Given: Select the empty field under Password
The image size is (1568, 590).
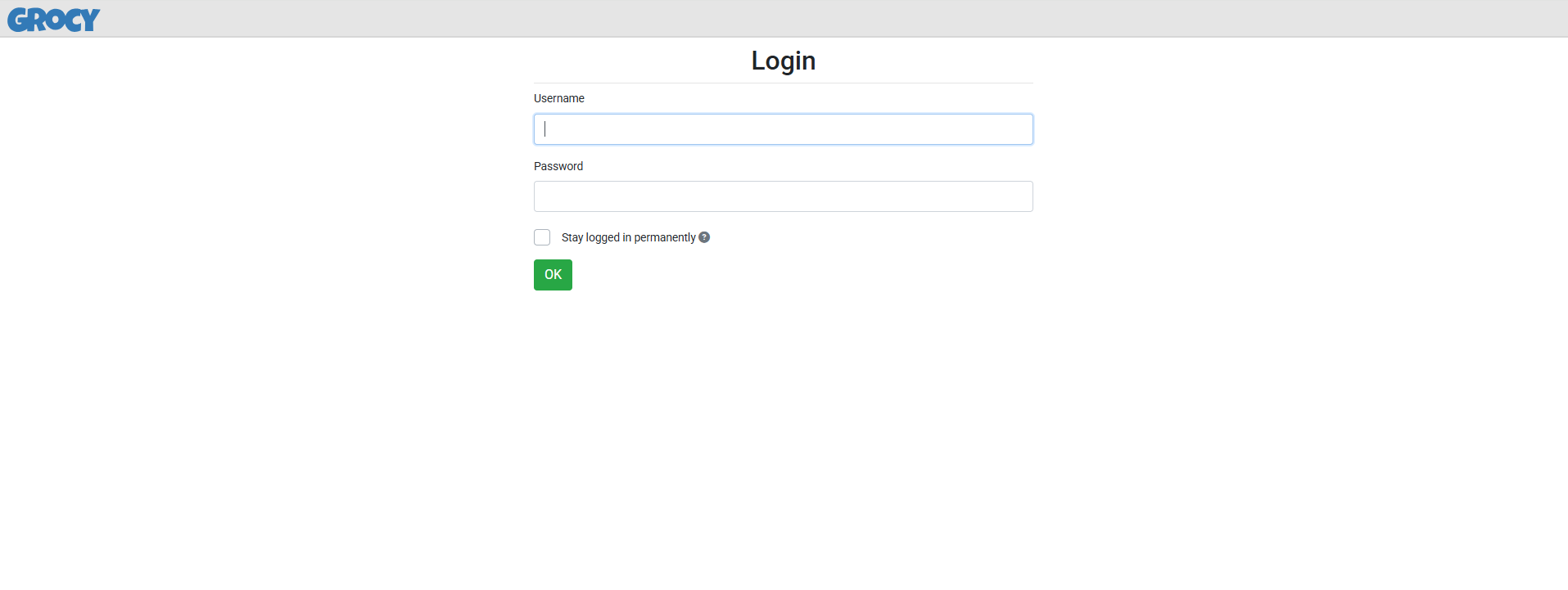Looking at the screenshot, I should [x=784, y=196].
